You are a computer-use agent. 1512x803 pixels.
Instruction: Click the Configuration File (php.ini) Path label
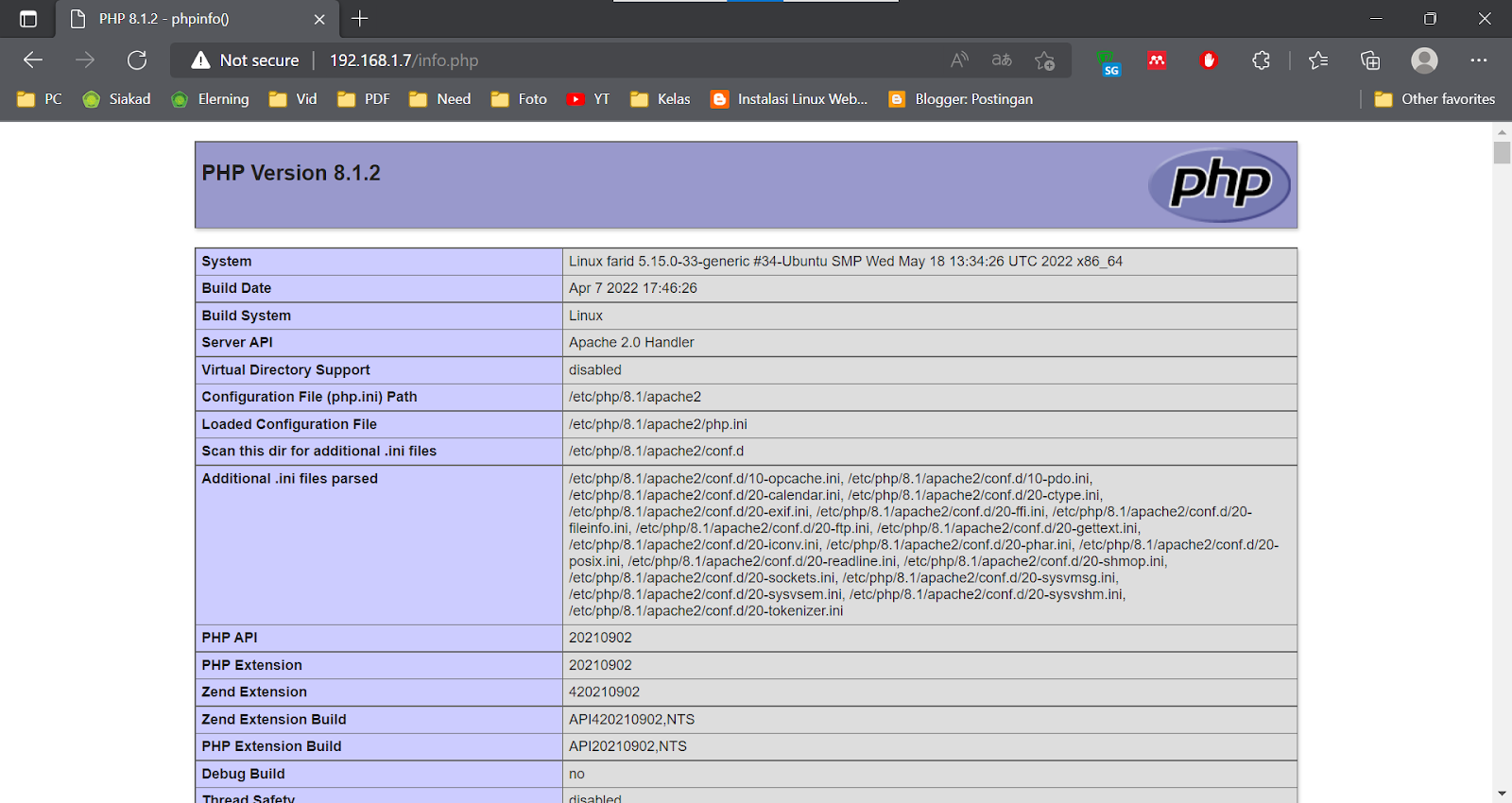[x=309, y=397]
